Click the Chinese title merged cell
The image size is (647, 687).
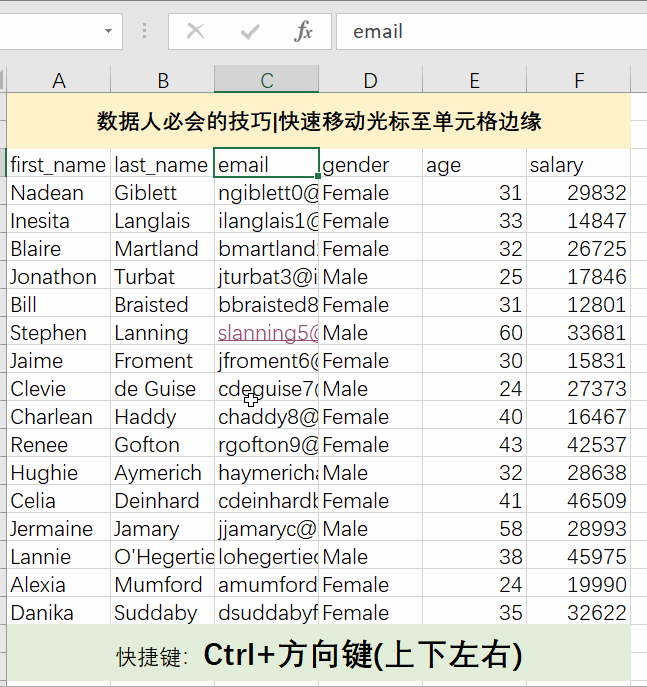318,121
